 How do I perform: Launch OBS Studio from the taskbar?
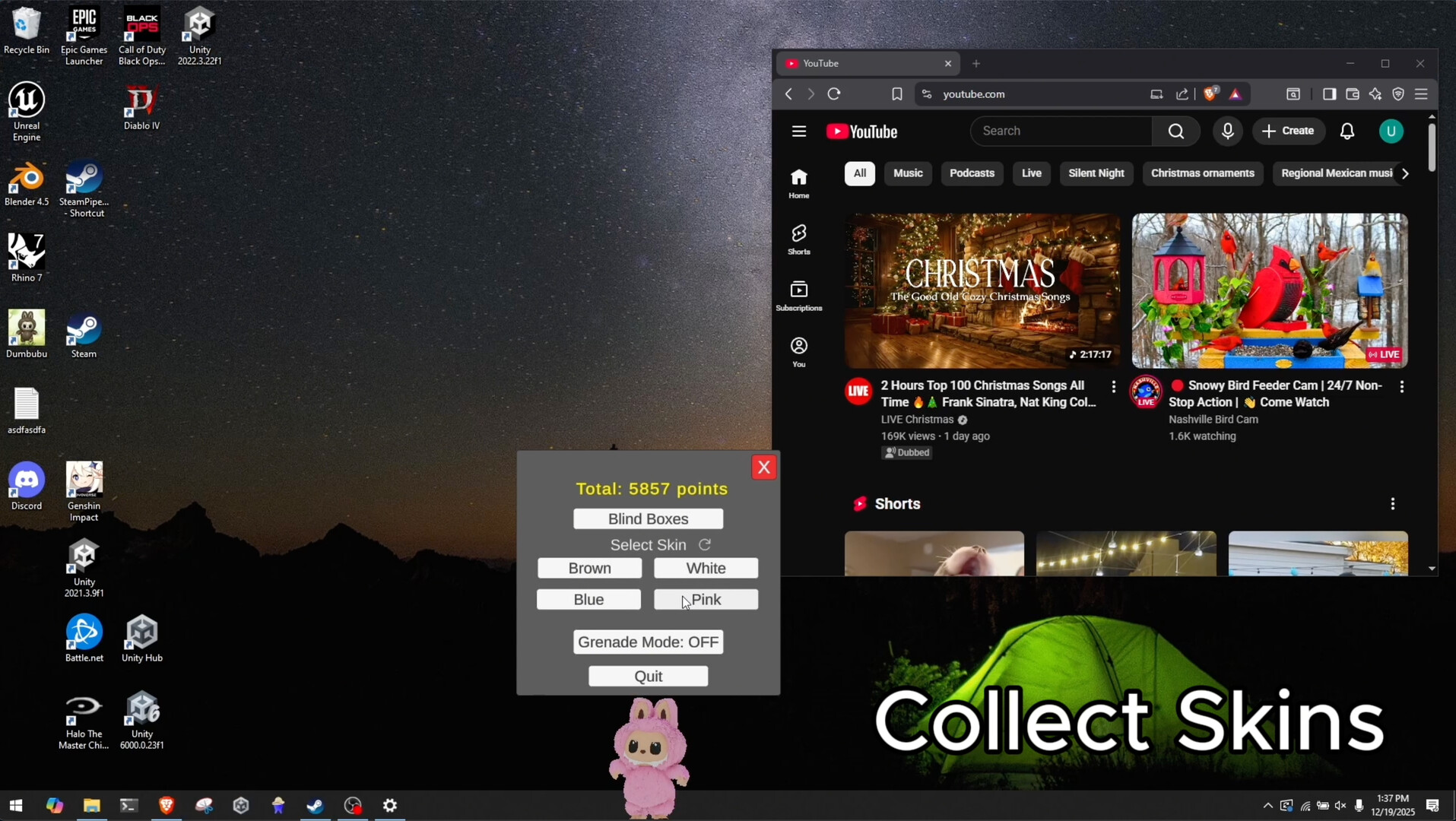click(352, 805)
